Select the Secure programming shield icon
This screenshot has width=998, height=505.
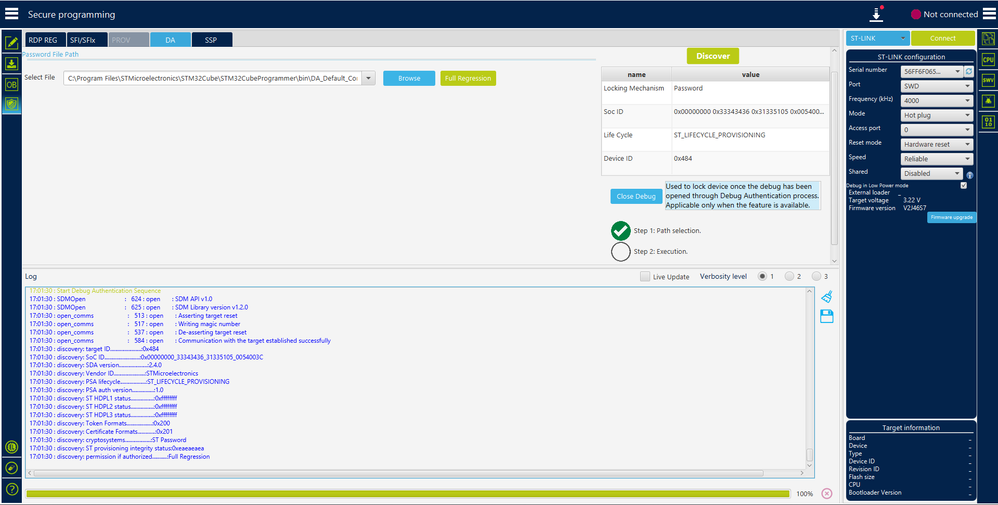11,104
